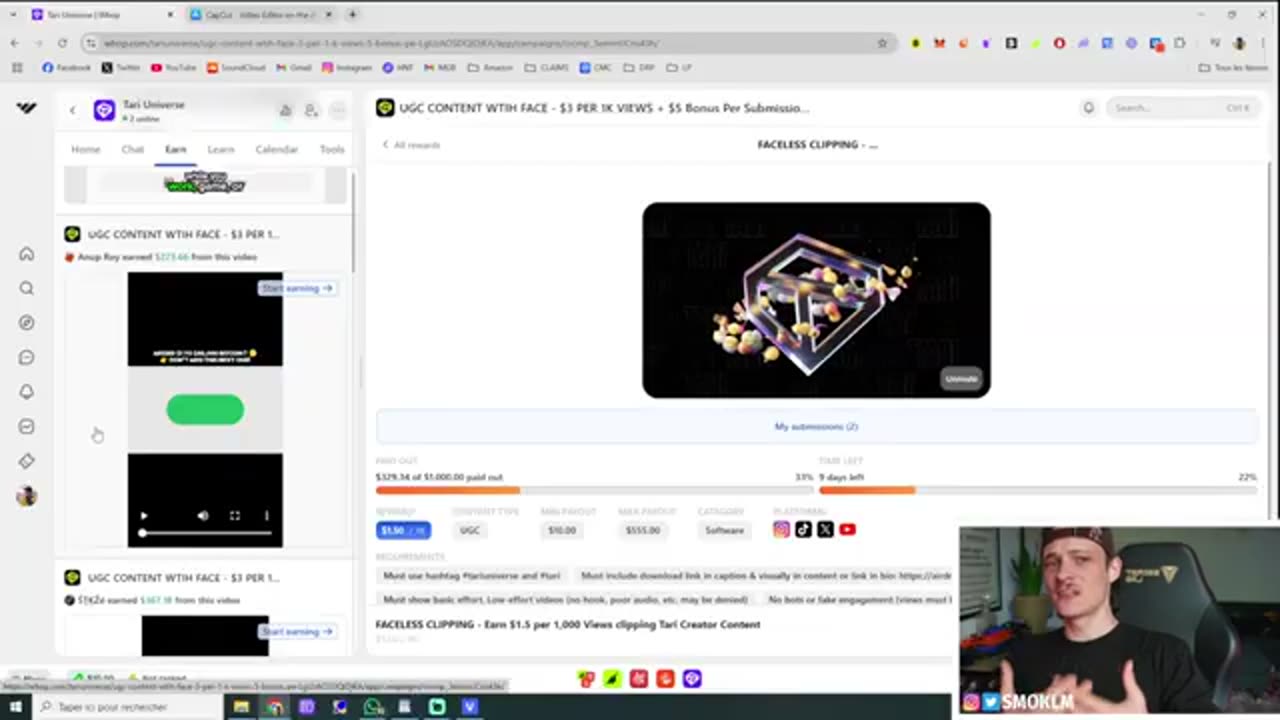1280x720 pixels.
Task: Open YouTube platform icon
Action: click(x=847, y=530)
